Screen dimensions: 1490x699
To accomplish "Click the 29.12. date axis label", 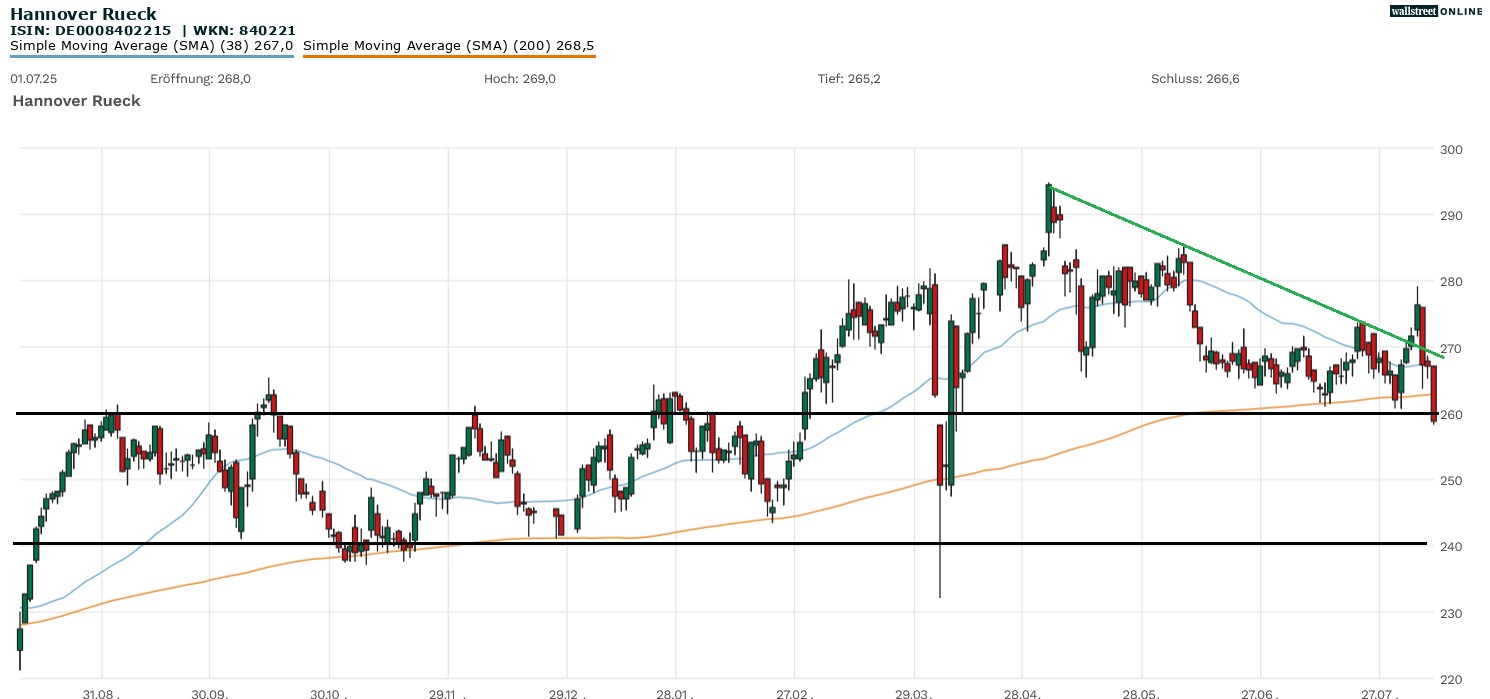I will [566, 692].
